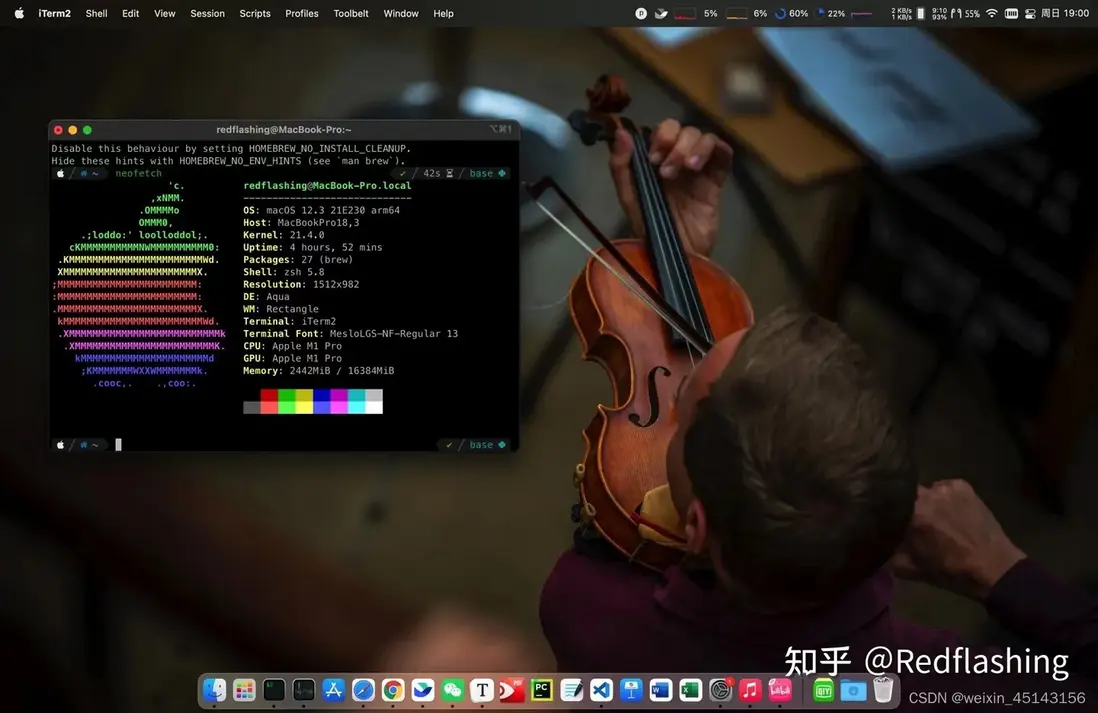This screenshot has width=1098, height=713.
Task: Open the Trash in the dock
Action: pyautogui.click(x=882, y=690)
